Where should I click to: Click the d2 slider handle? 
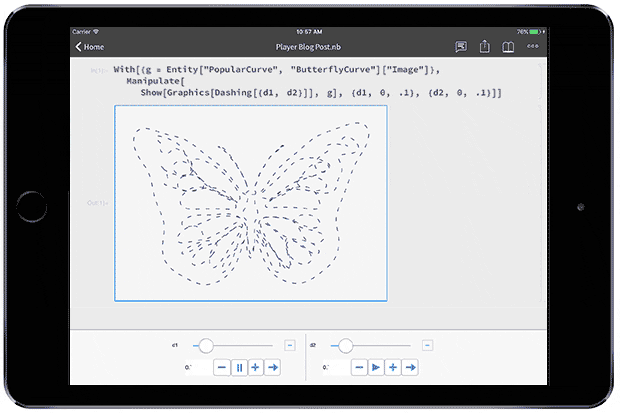click(x=345, y=345)
